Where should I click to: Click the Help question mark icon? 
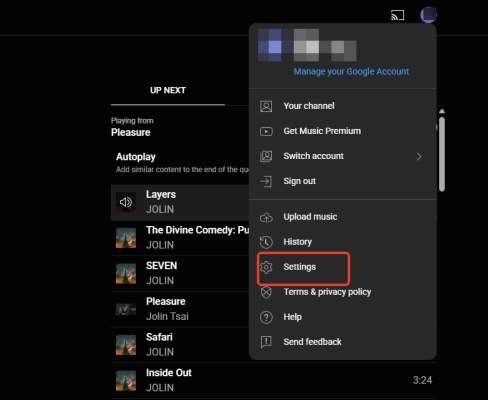click(x=266, y=317)
